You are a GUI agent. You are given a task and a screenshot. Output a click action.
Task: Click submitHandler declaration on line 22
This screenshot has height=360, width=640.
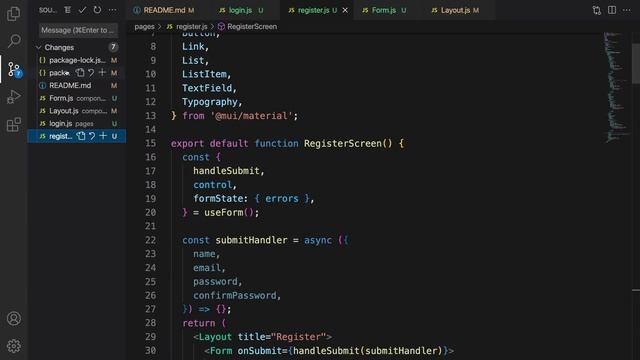[251, 240]
